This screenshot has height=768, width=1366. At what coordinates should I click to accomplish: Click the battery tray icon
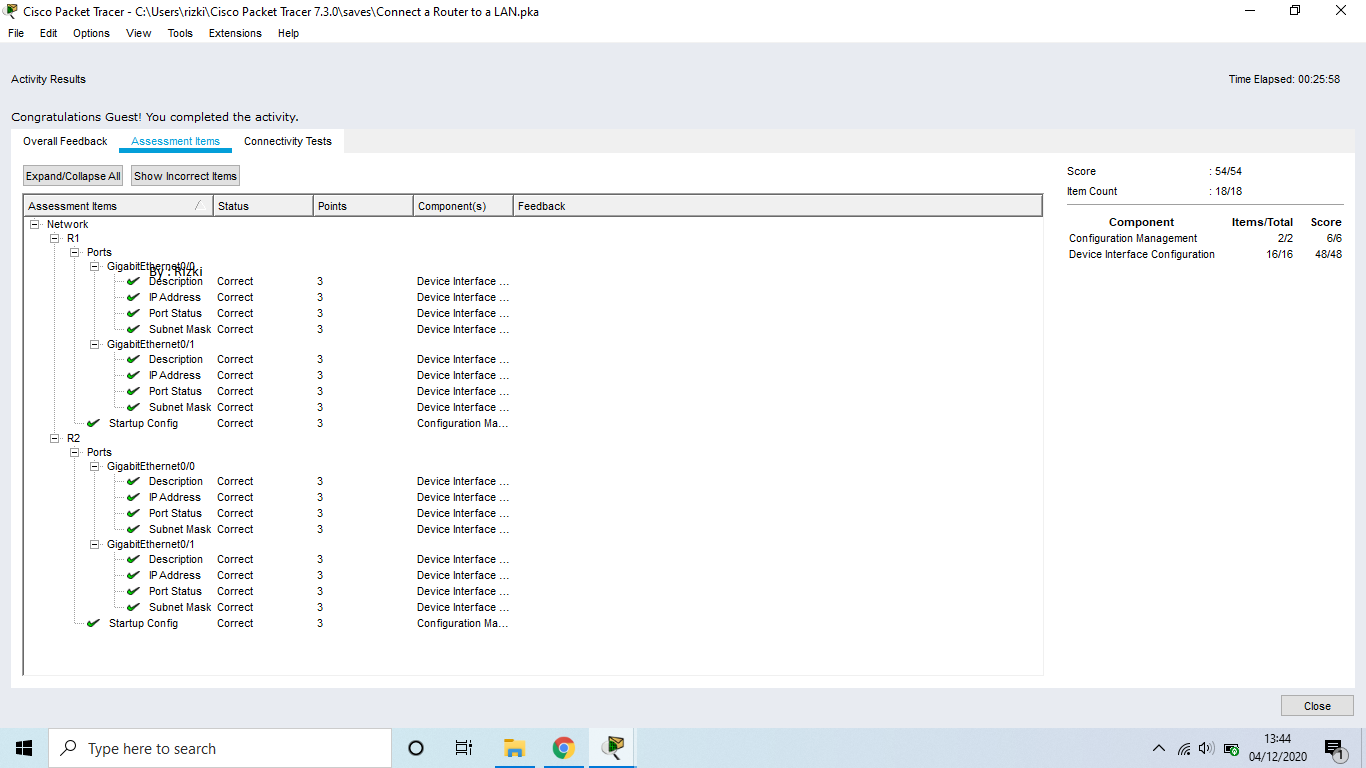[x=1232, y=748]
